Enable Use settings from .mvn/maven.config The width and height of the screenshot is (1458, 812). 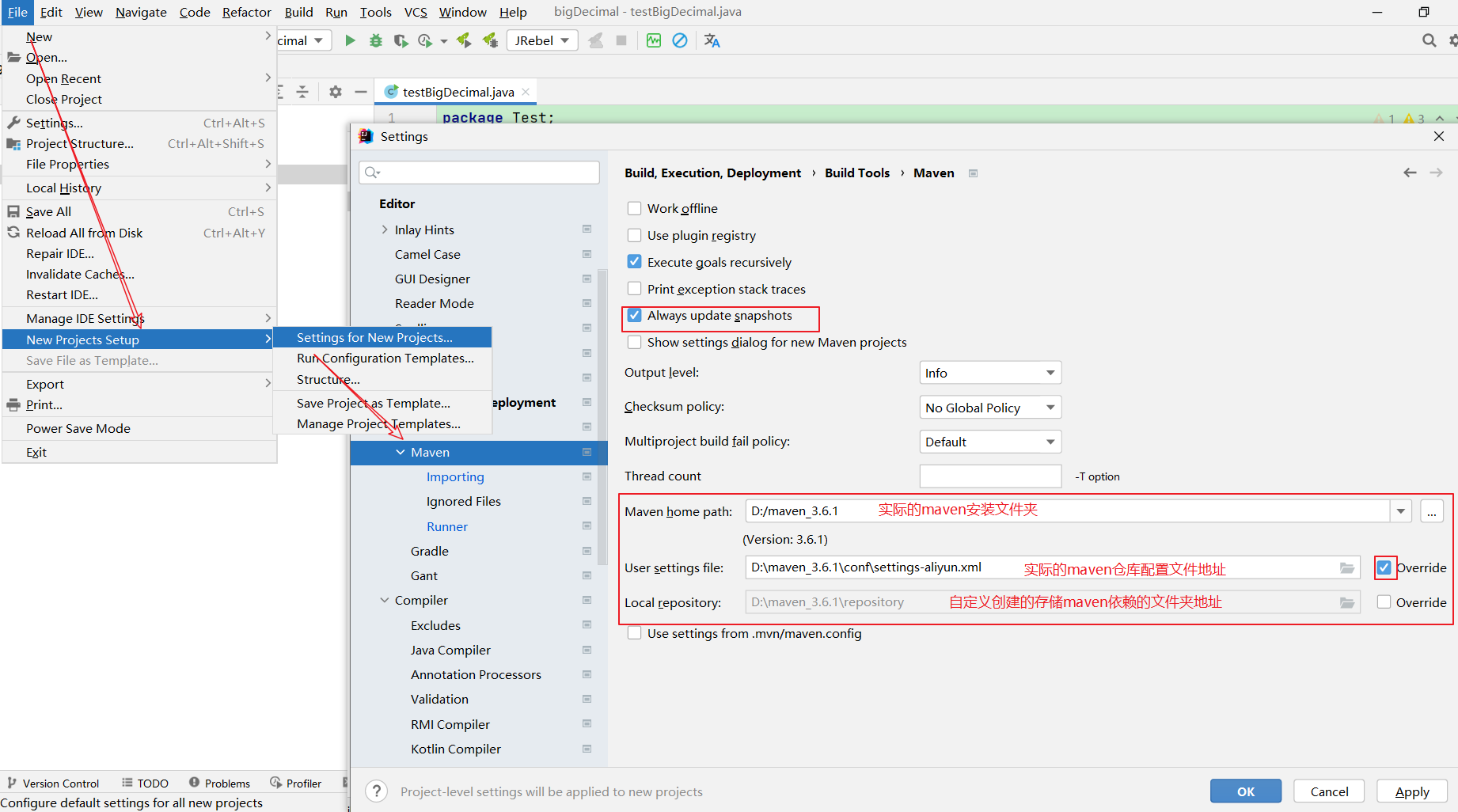(x=635, y=633)
